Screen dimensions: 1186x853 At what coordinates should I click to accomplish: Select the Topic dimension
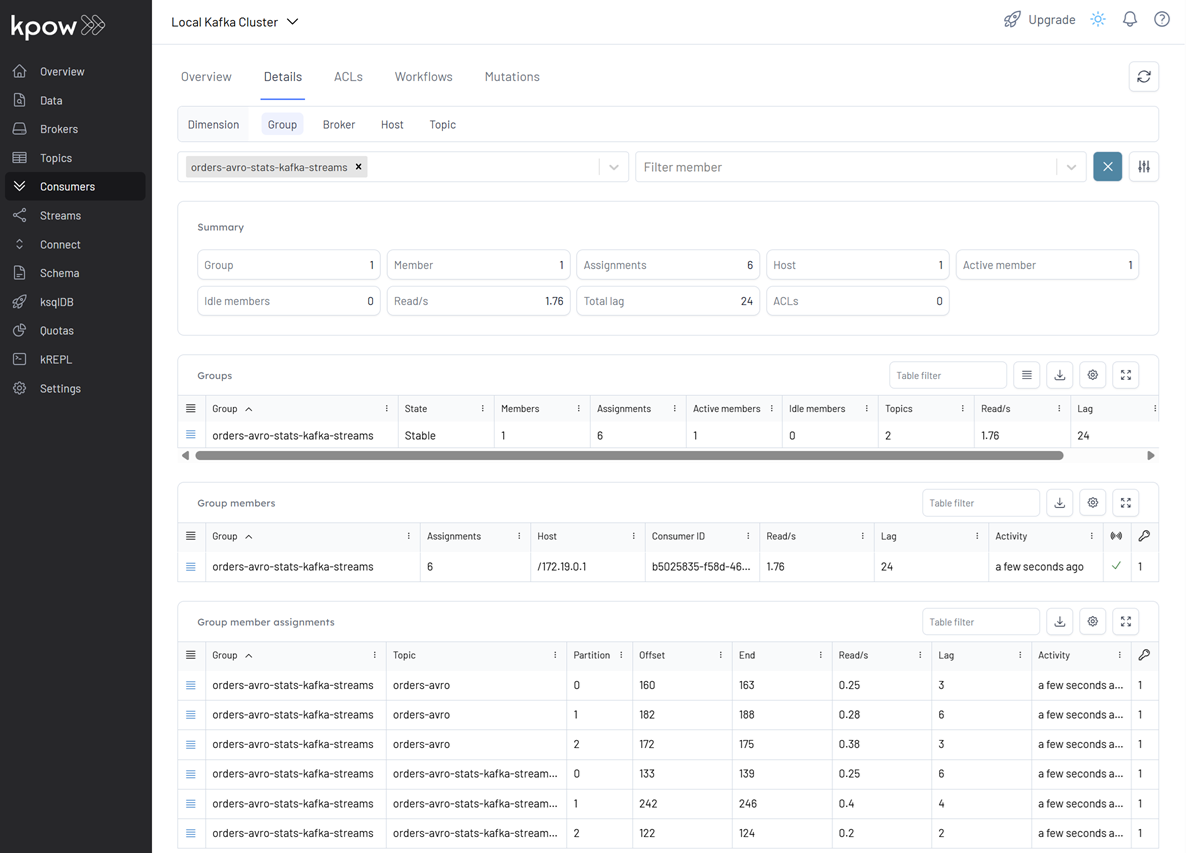pyautogui.click(x=442, y=125)
